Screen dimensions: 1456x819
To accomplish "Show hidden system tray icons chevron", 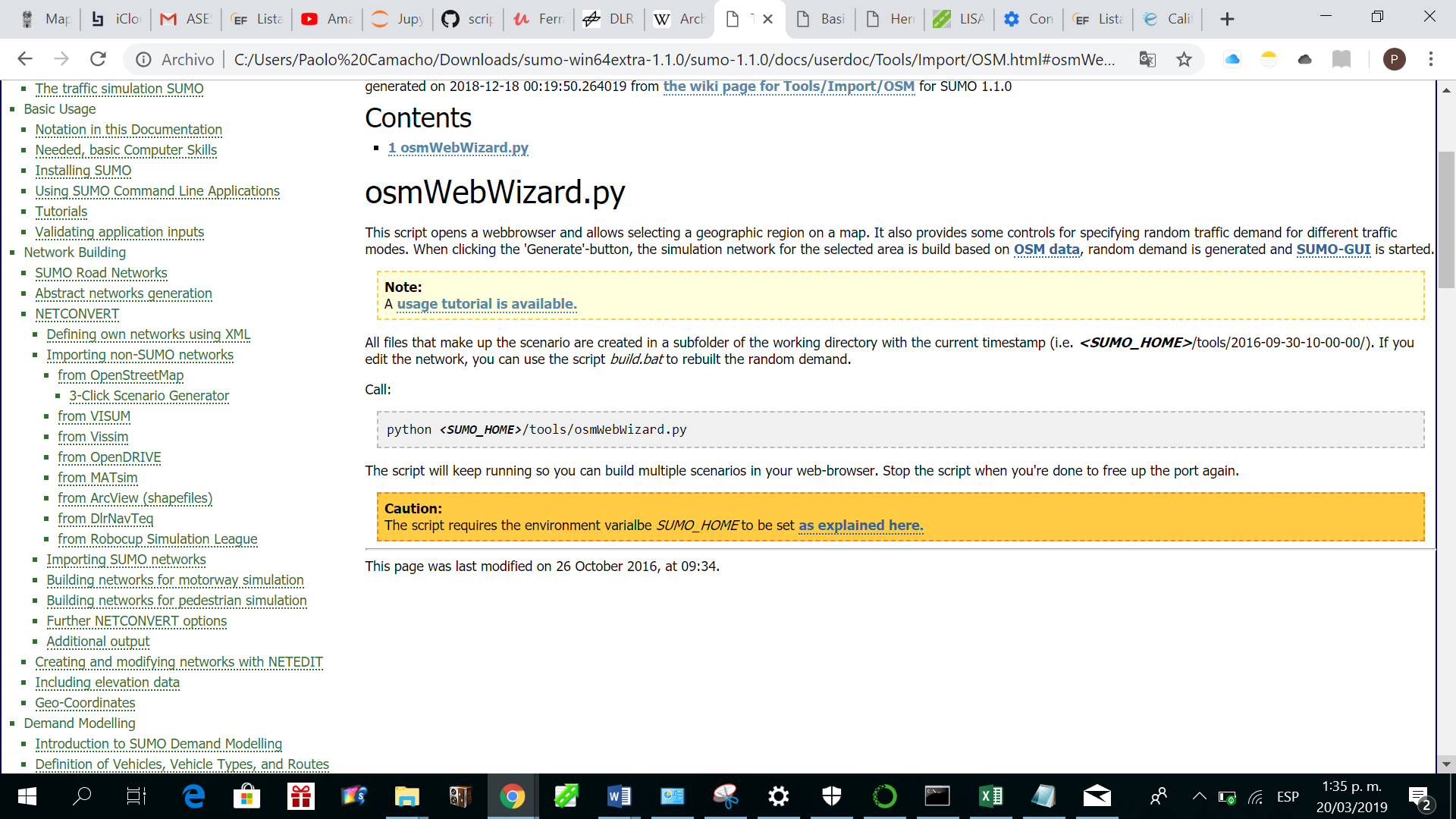I will tap(1199, 796).
